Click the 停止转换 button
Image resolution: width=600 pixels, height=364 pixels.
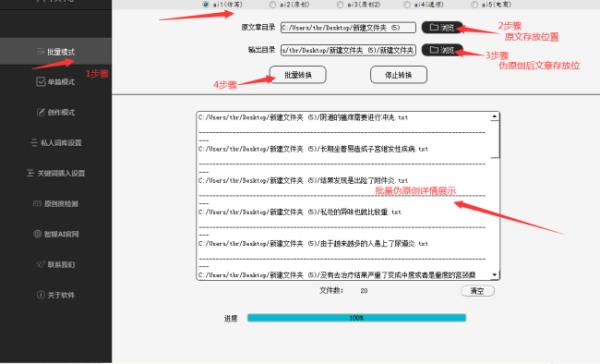click(x=398, y=75)
